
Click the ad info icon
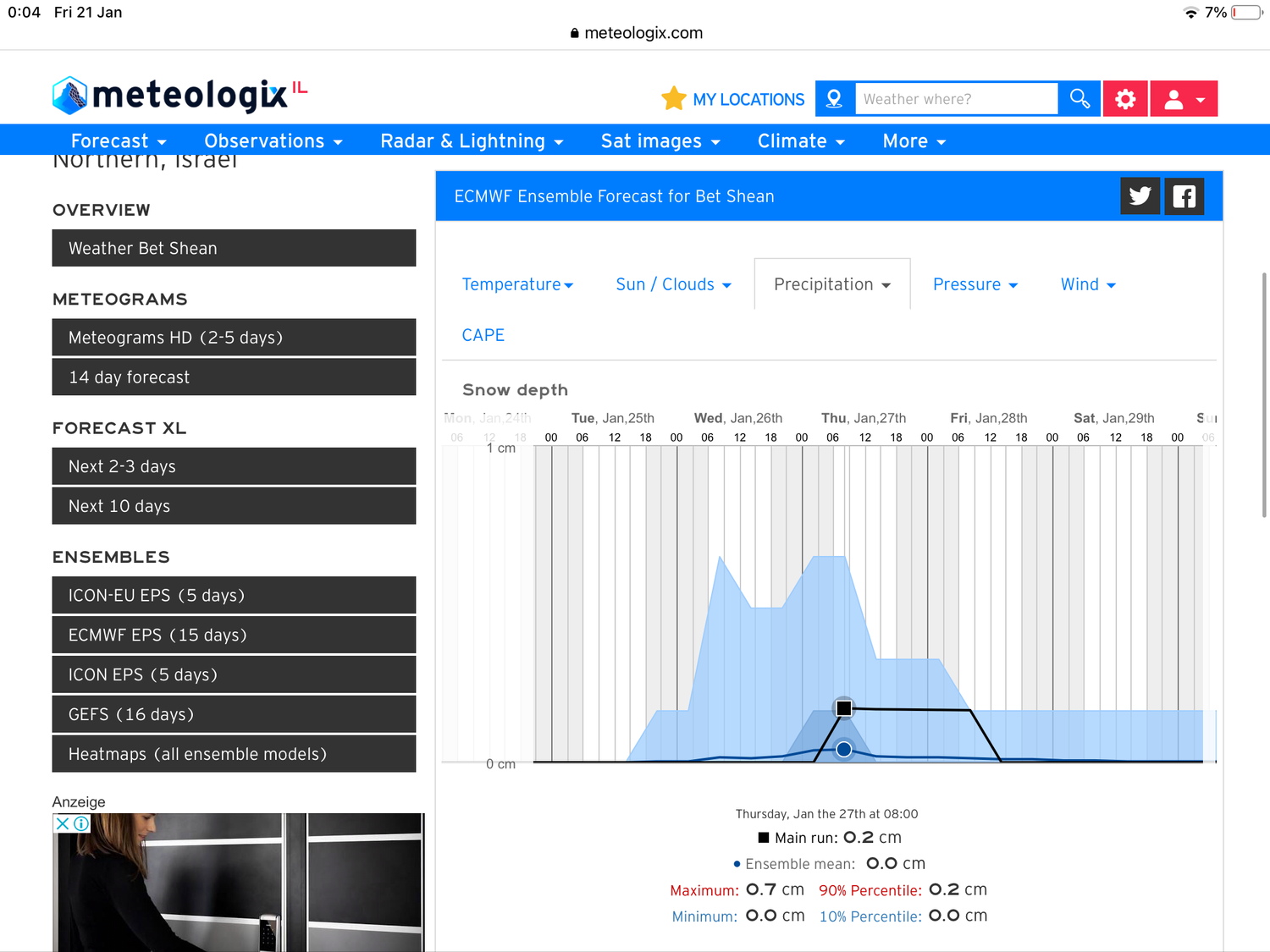point(81,823)
